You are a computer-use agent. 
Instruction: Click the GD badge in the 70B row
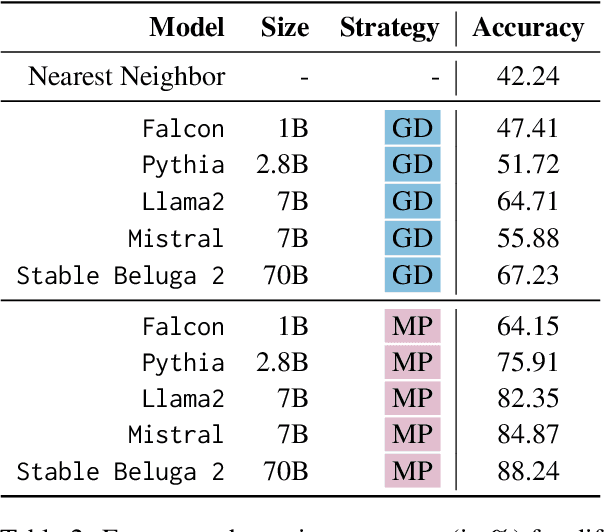coord(412,273)
